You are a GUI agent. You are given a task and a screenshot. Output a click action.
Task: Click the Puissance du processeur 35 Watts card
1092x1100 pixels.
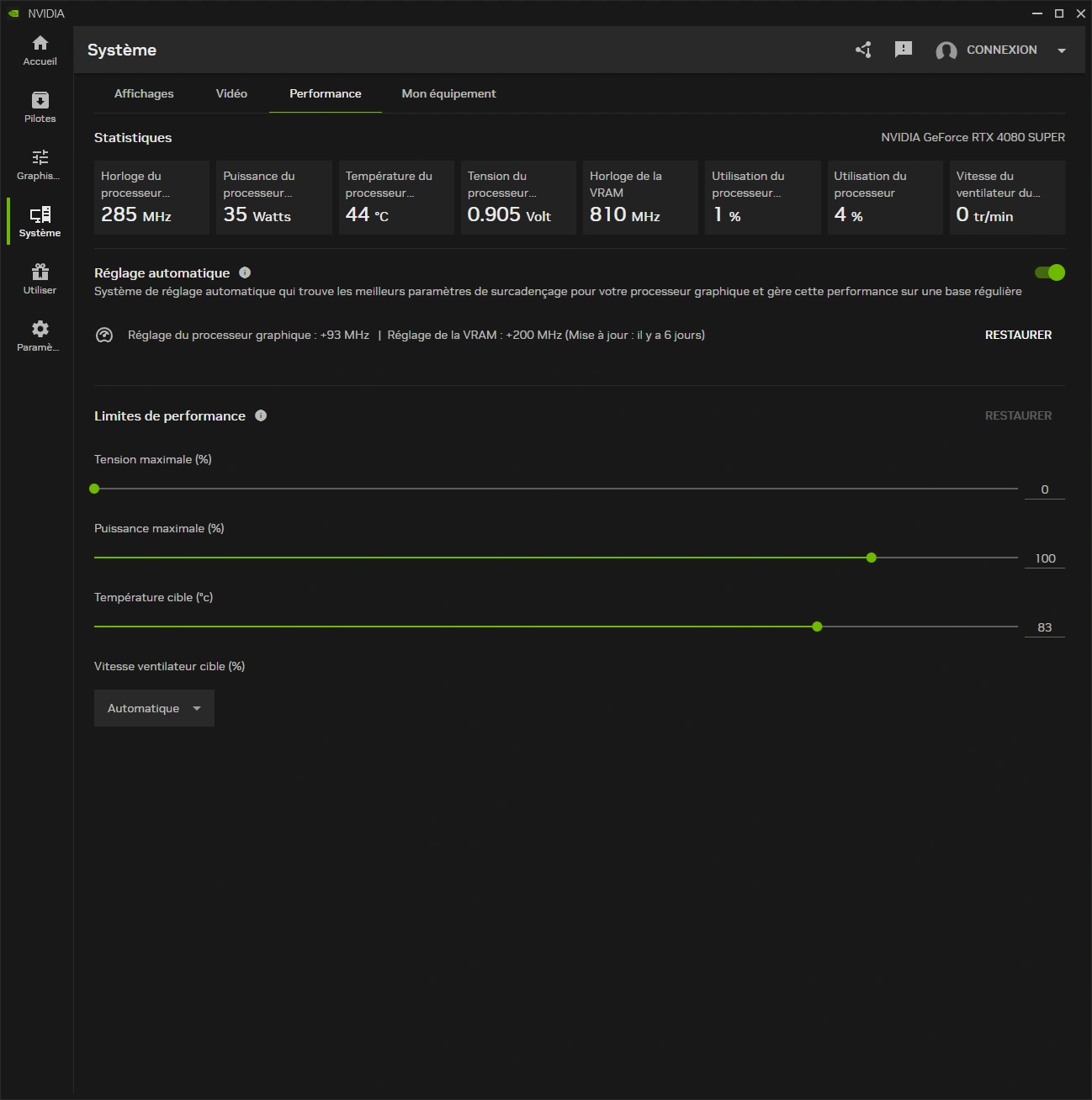[274, 198]
